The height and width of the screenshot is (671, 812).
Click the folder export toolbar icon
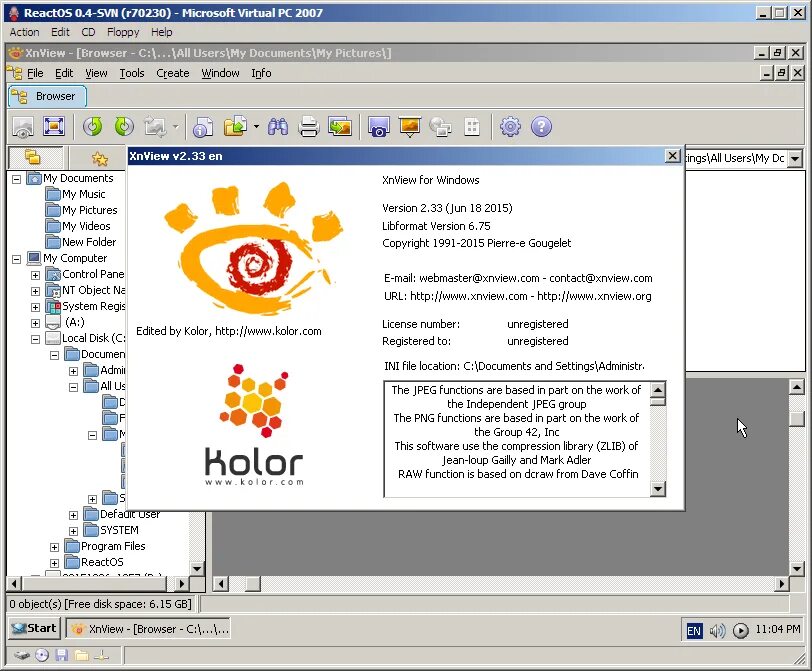[236, 127]
